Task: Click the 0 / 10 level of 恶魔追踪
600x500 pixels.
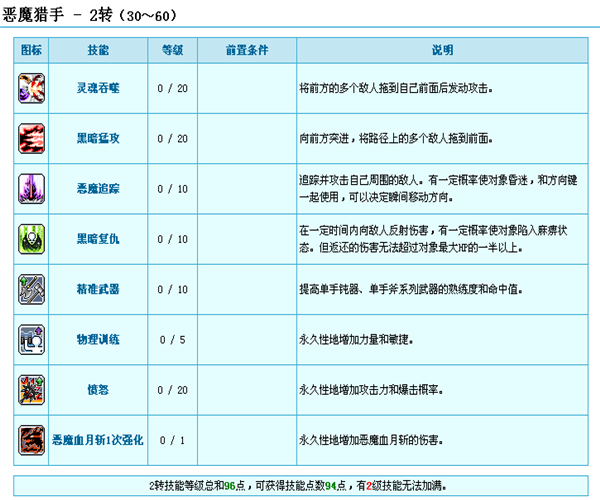Action: pyautogui.click(x=173, y=189)
